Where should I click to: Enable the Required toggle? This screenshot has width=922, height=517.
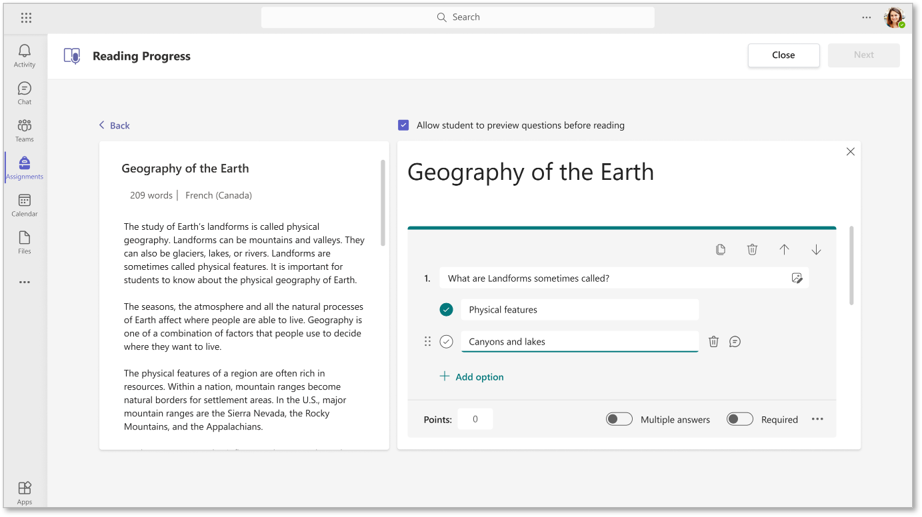739,419
